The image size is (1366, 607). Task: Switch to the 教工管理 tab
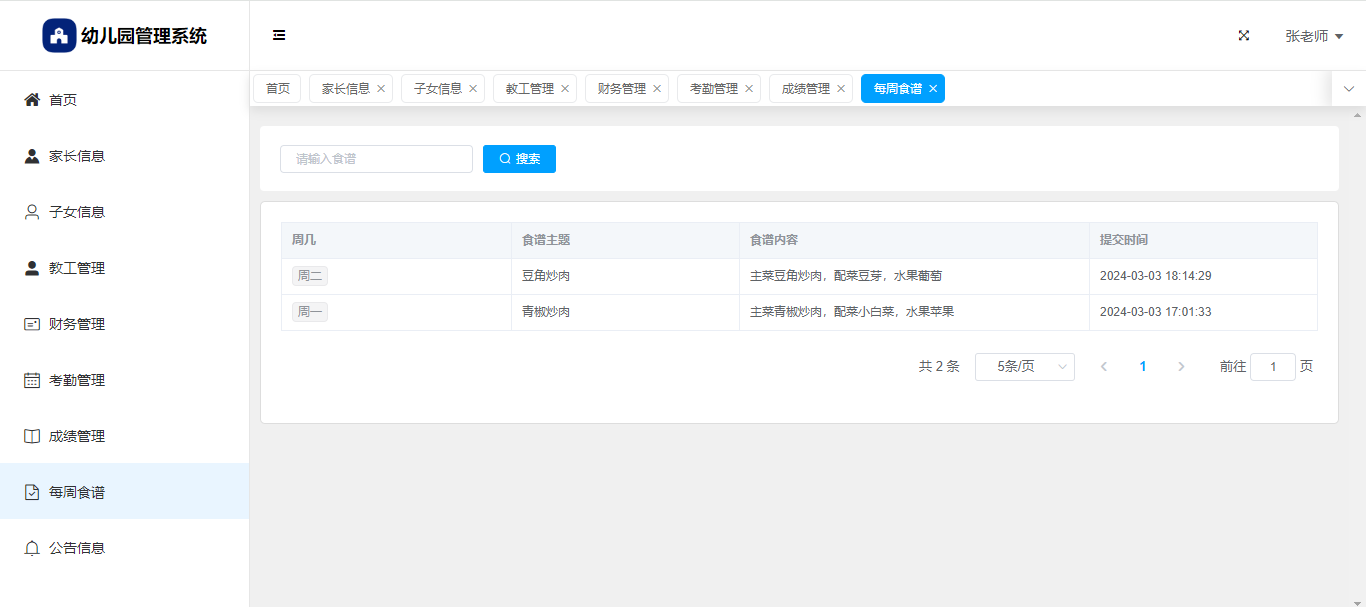coord(529,89)
